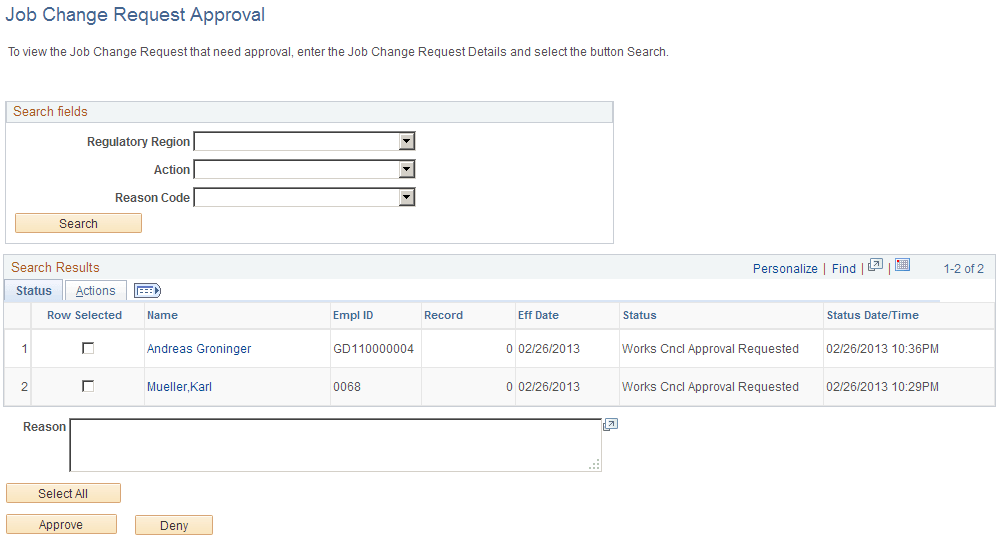Sort by Status Date/Time column header
The width and height of the screenshot is (1004, 544).
tap(872, 315)
